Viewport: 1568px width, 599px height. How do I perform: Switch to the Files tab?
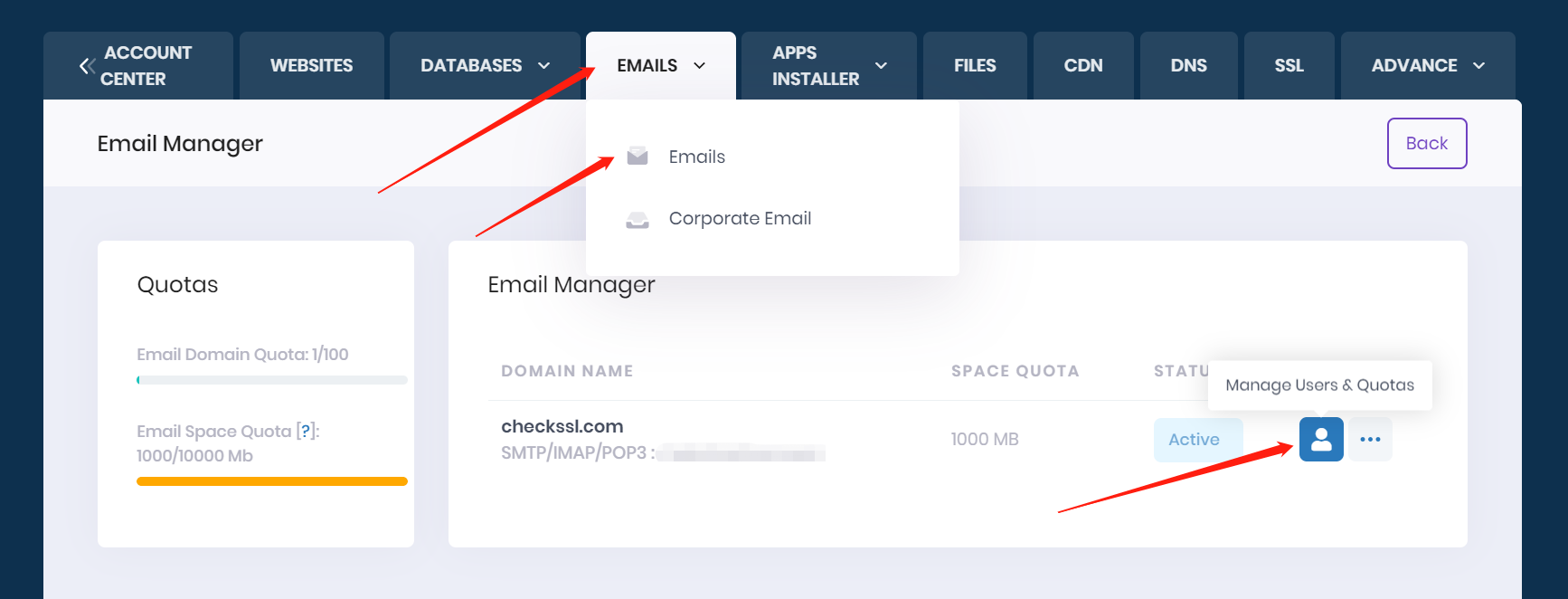point(974,66)
